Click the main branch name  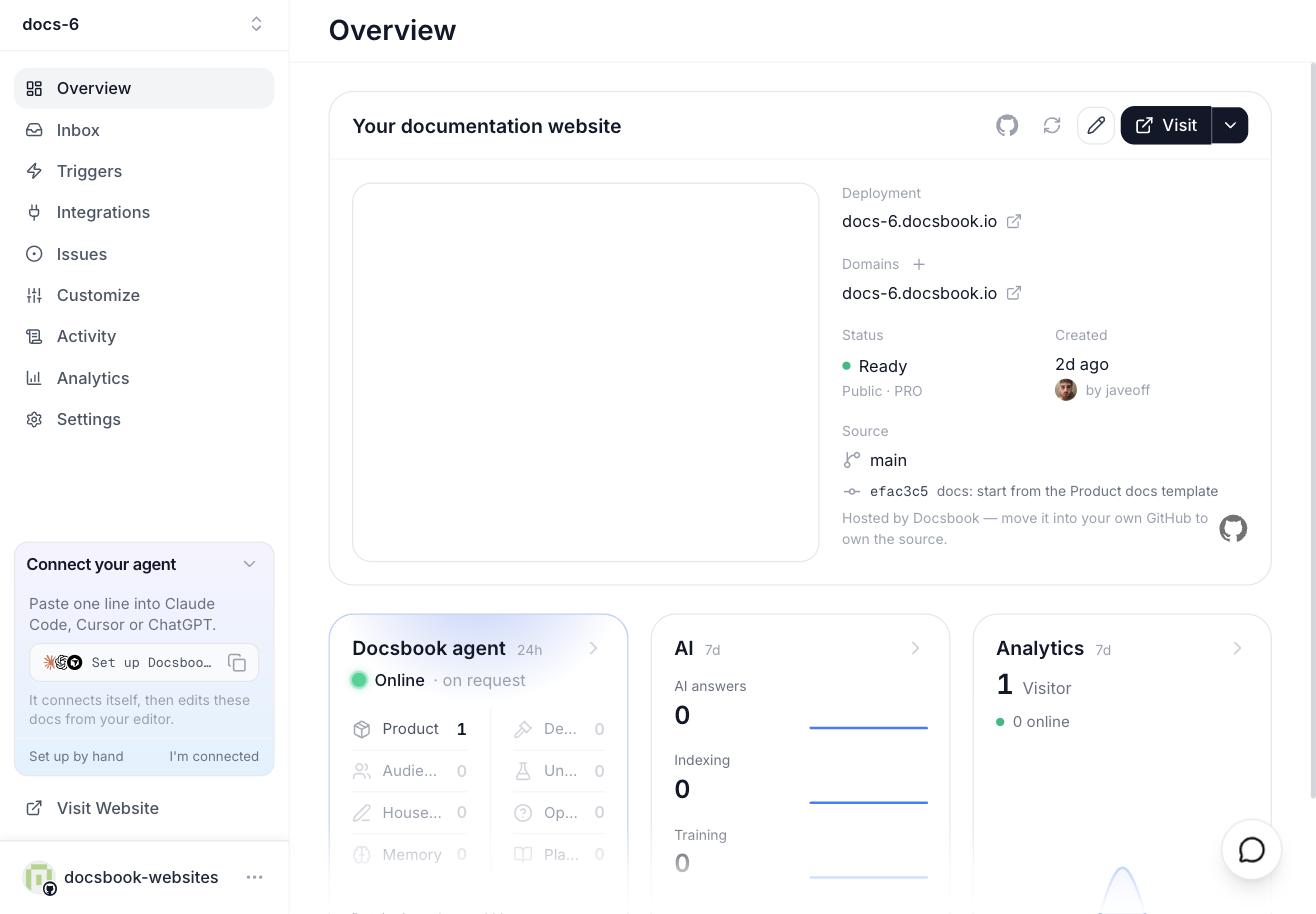click(888, 460)
